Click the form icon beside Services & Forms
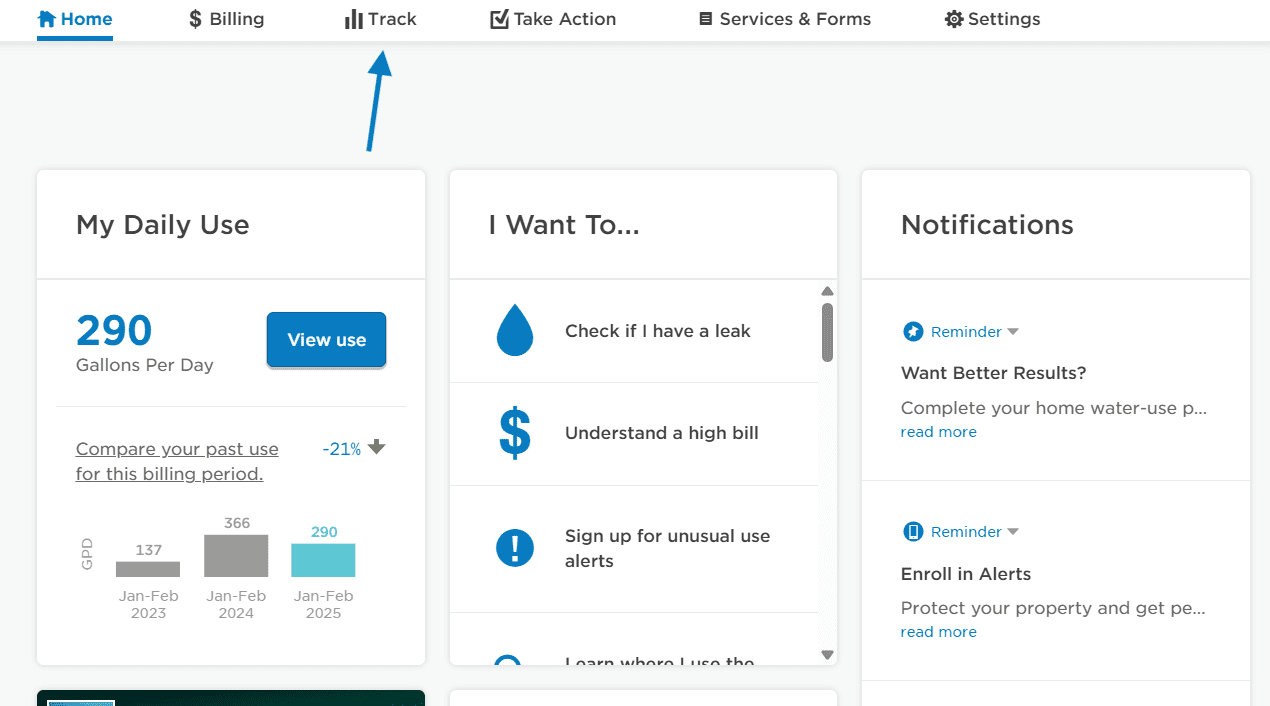The width and height of the screenshot is (1270, 706). point(706,19)
